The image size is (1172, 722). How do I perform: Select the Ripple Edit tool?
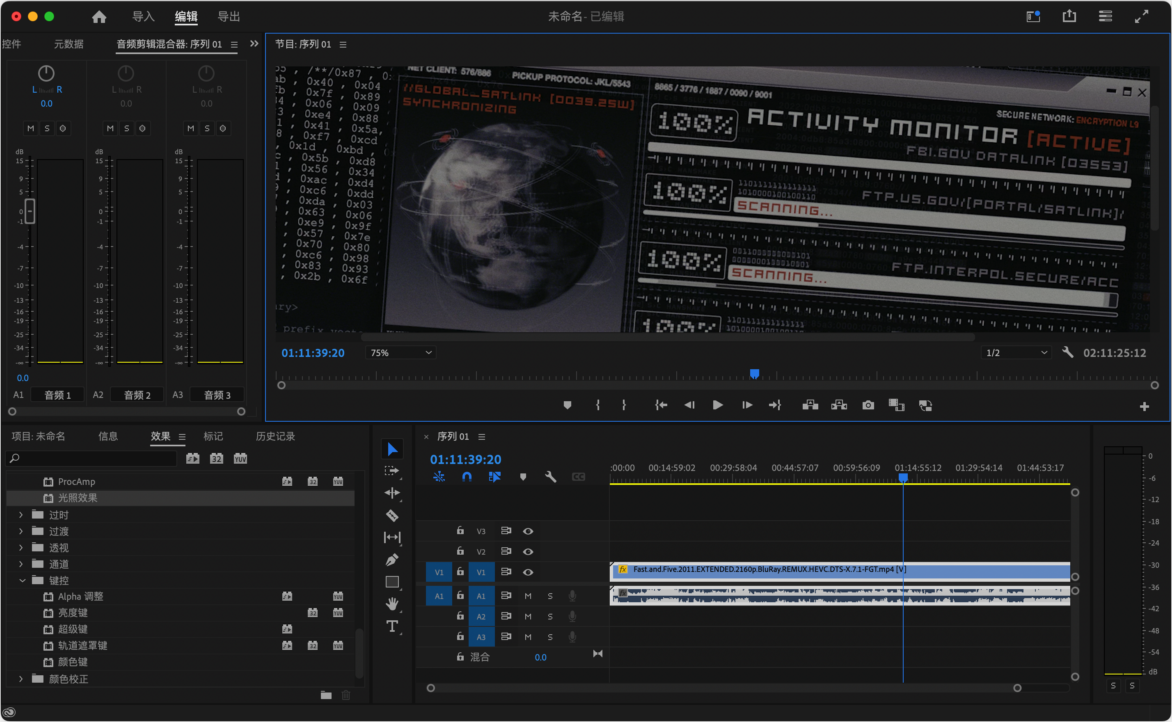click(x=392, y=493)
